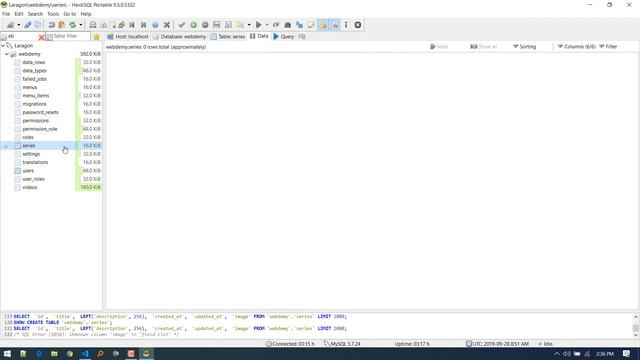Click the grey delete row icon
Image resolution: width=640 pixels, height=360 pixels.
(205, 25)
